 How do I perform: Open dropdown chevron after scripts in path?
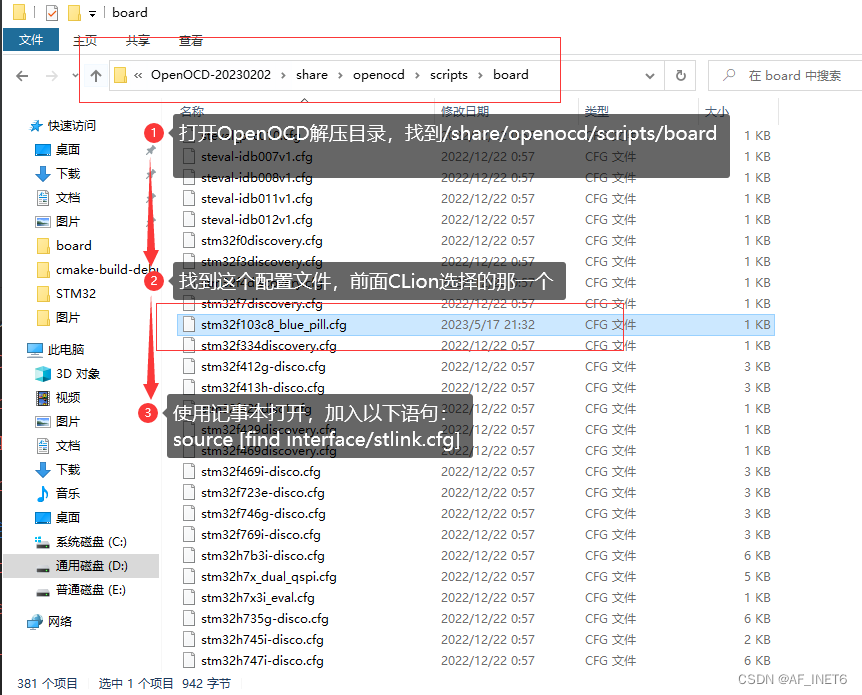pos(480,75)
